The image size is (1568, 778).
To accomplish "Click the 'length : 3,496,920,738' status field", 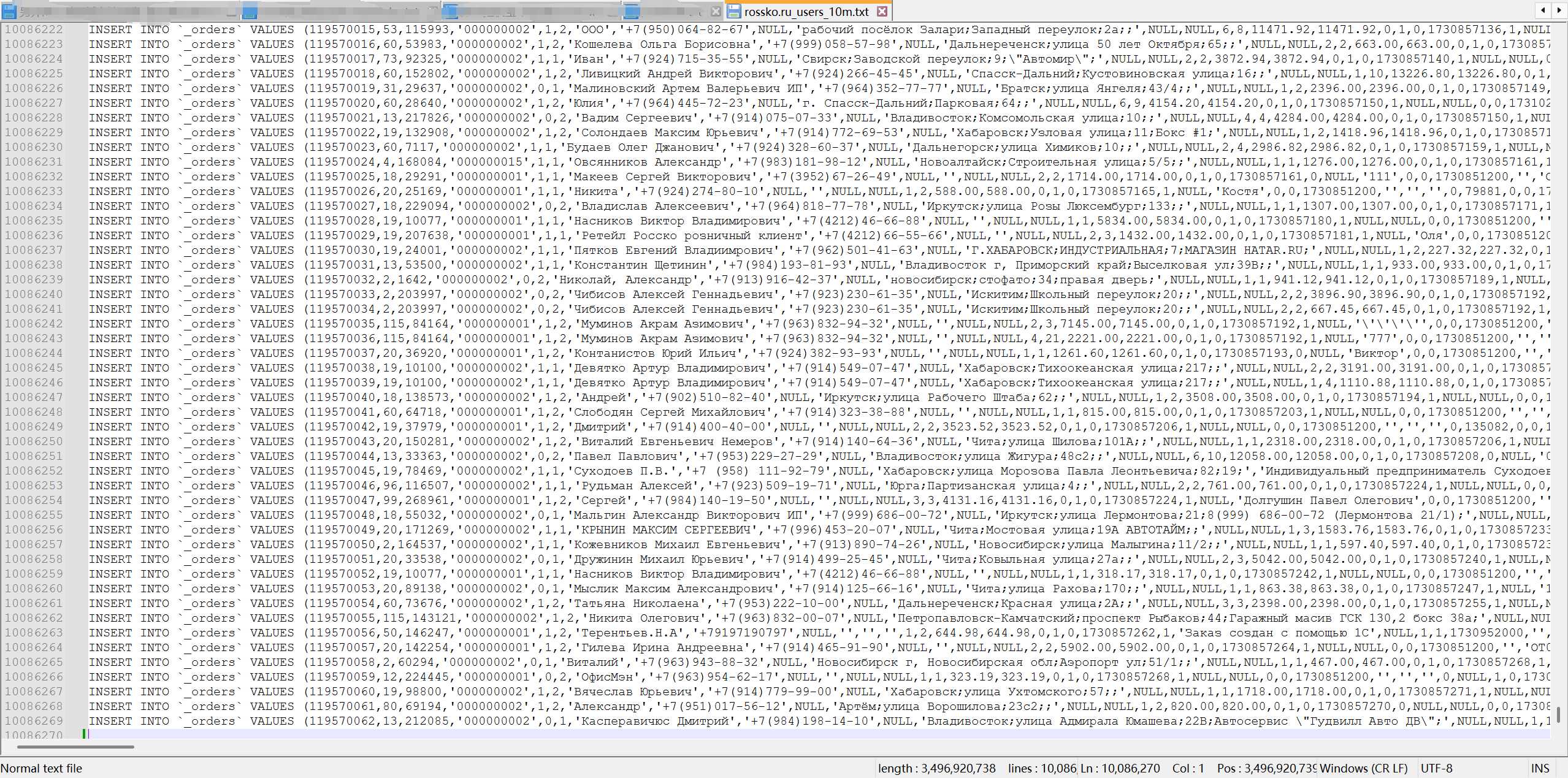I will coord(936,768).
